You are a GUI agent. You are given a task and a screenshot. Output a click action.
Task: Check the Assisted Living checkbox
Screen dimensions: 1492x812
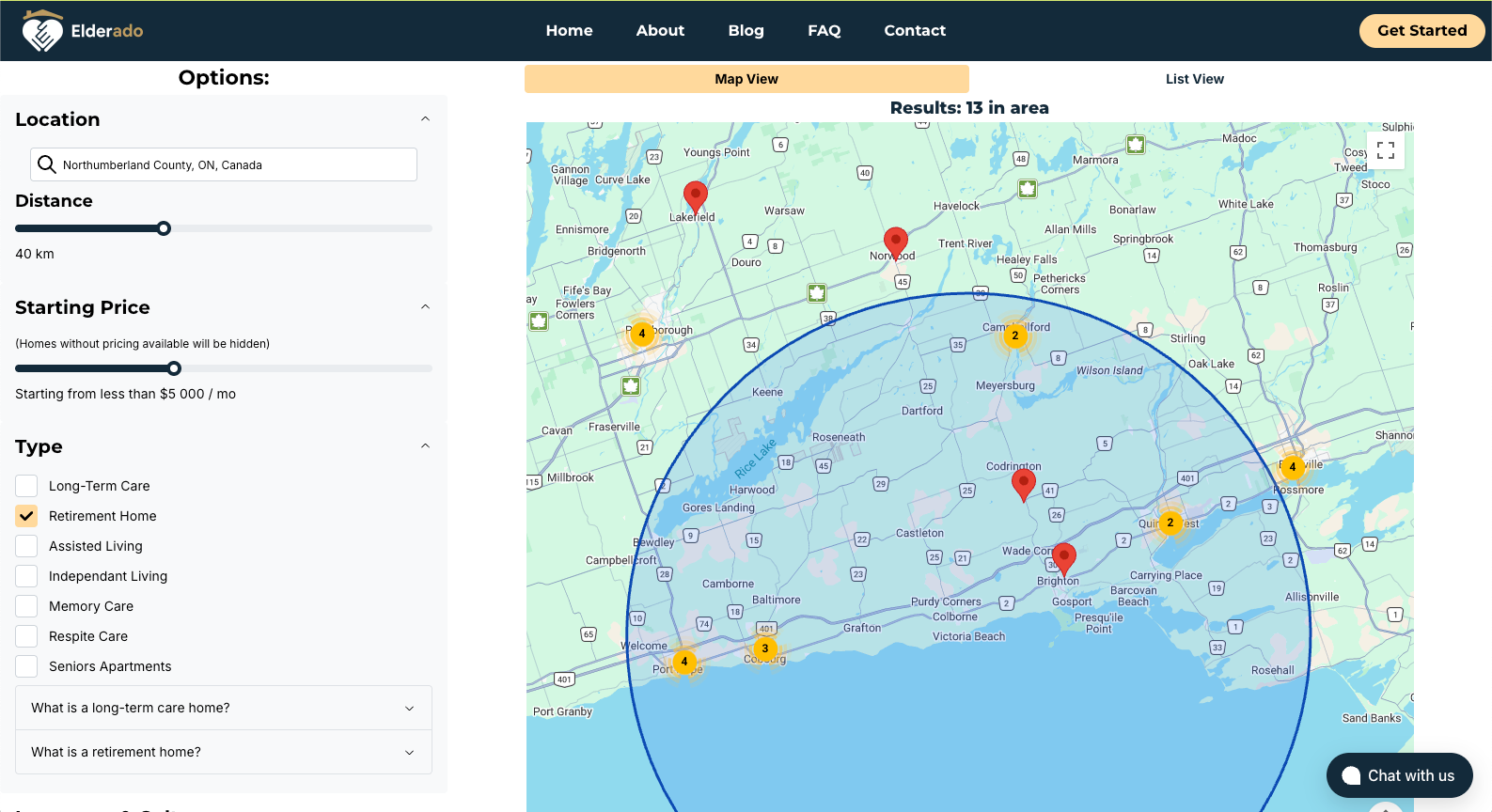click(26, 546)
